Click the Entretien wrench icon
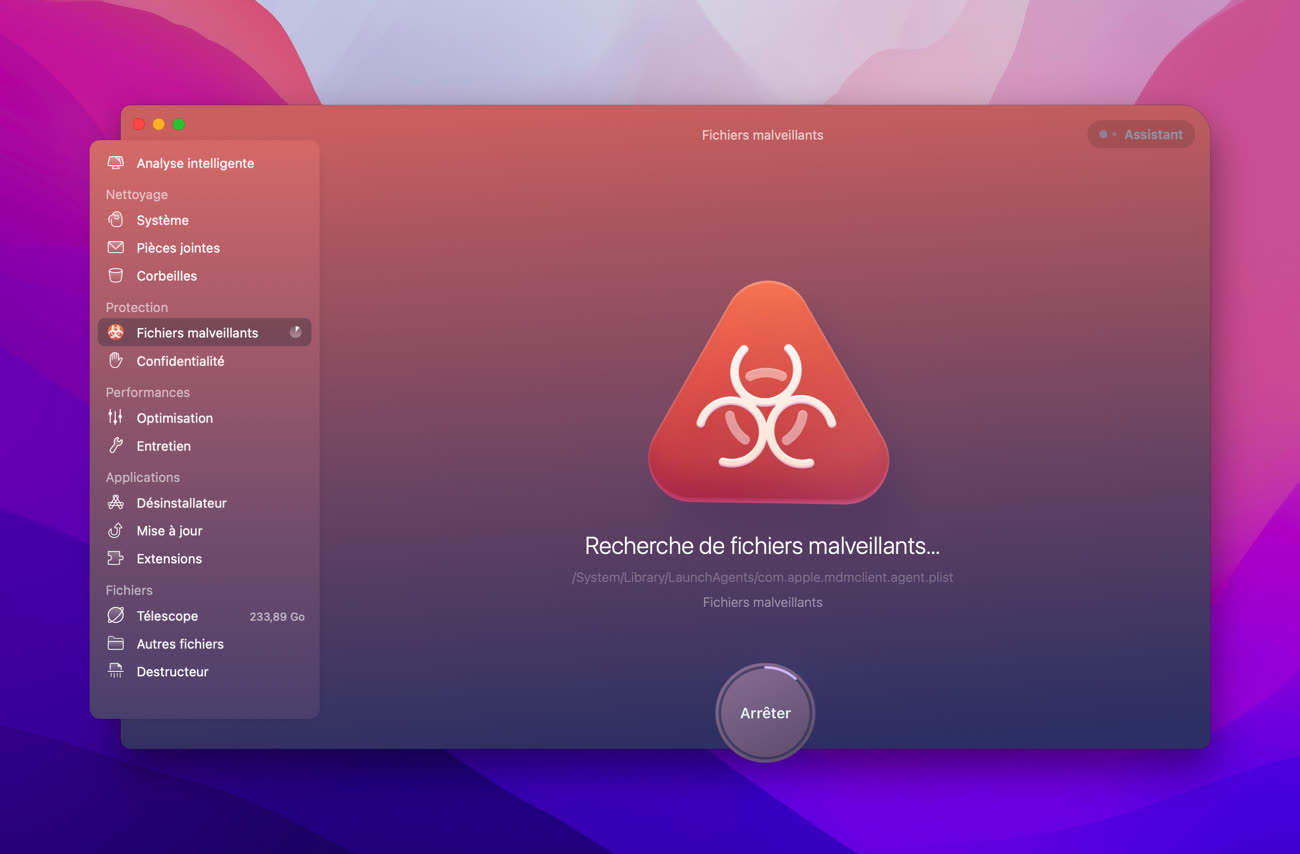Screen dimensions: 1300x854 [x=116, y=446]
